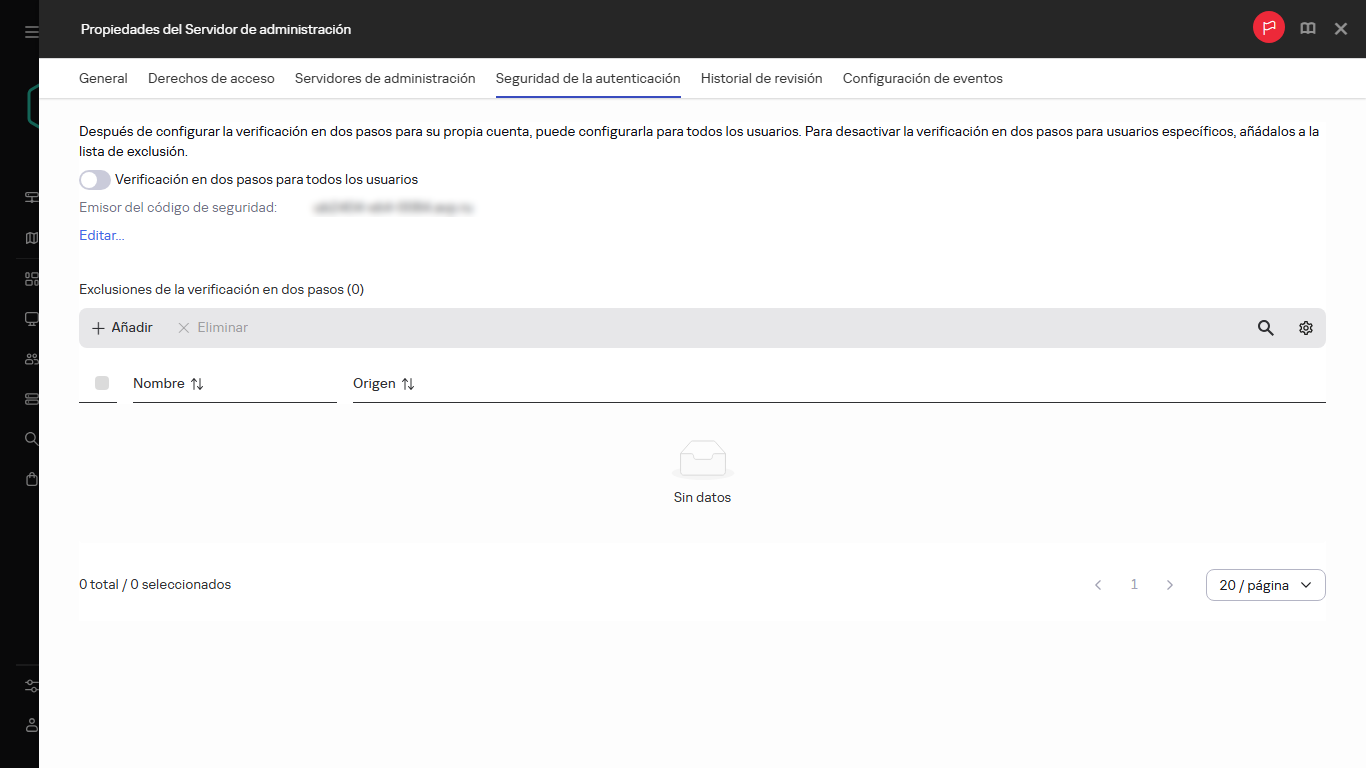Close the server properties panel

1341,29
